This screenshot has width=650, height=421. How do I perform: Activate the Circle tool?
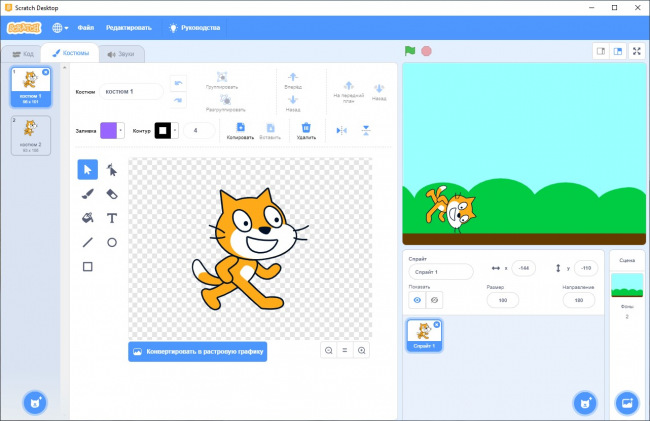click(112, 242)
